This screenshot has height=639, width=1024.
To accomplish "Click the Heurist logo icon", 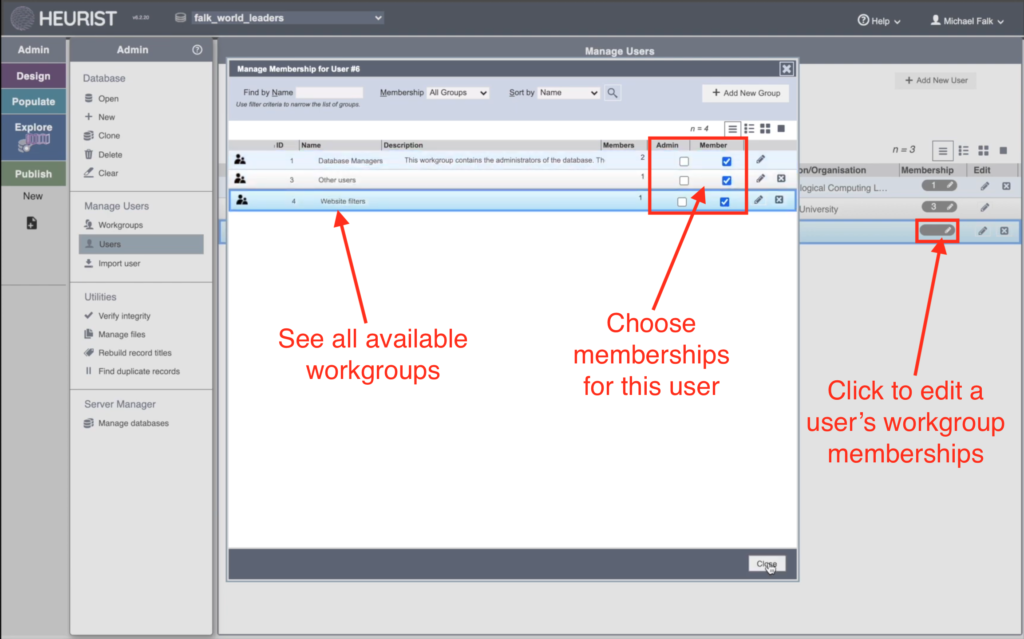I will point(23,18).
